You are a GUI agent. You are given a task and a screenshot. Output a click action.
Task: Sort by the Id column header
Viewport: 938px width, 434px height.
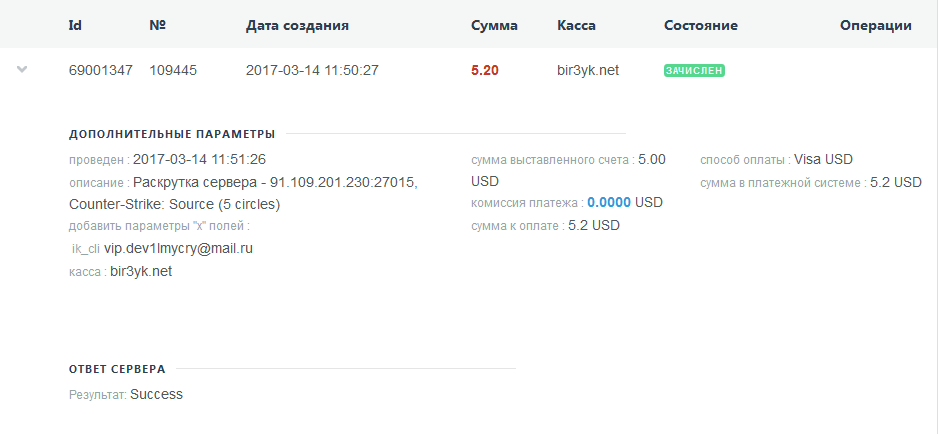coord(75,25)
